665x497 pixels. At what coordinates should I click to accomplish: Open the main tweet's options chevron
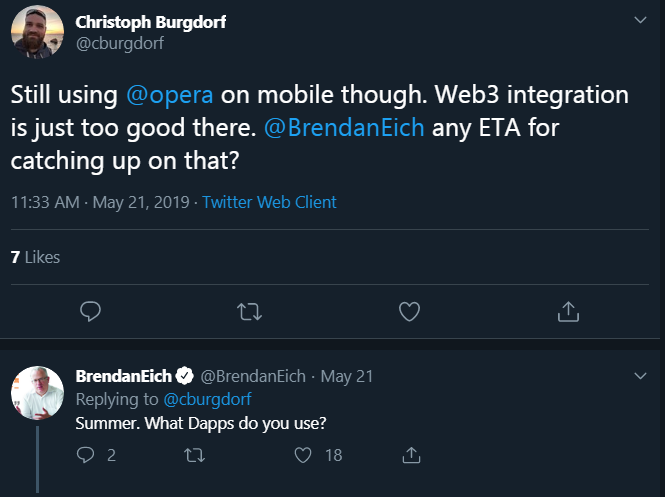[x=640, y=20]
